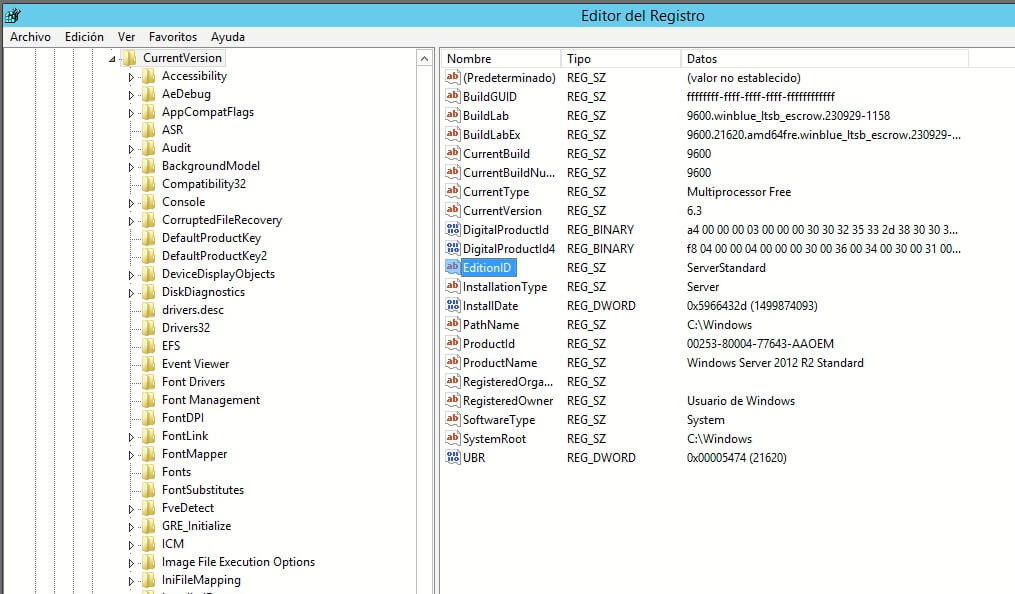Image resolution: width=1015 pixels, height=594 pixels.
Task: Select the binary icon beside DigitalProductId4
Action: pos(451,248)
